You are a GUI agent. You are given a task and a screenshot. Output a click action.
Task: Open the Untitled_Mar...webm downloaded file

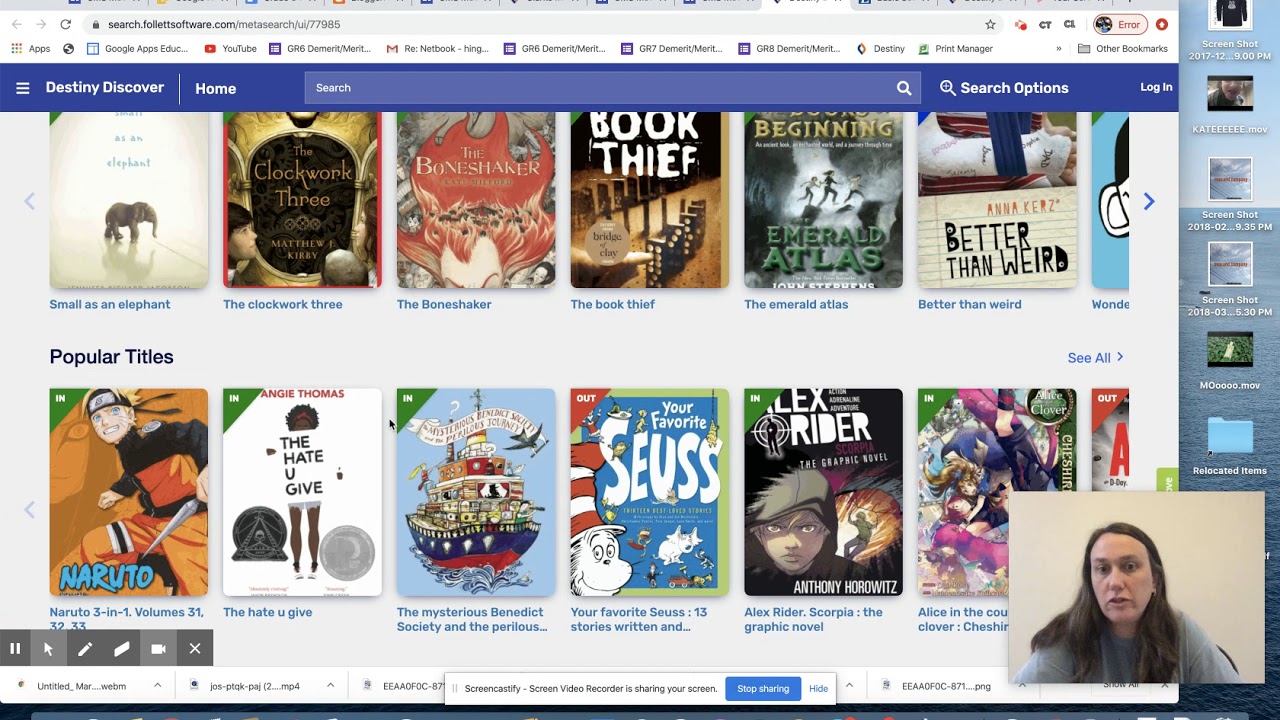point(80,686)
